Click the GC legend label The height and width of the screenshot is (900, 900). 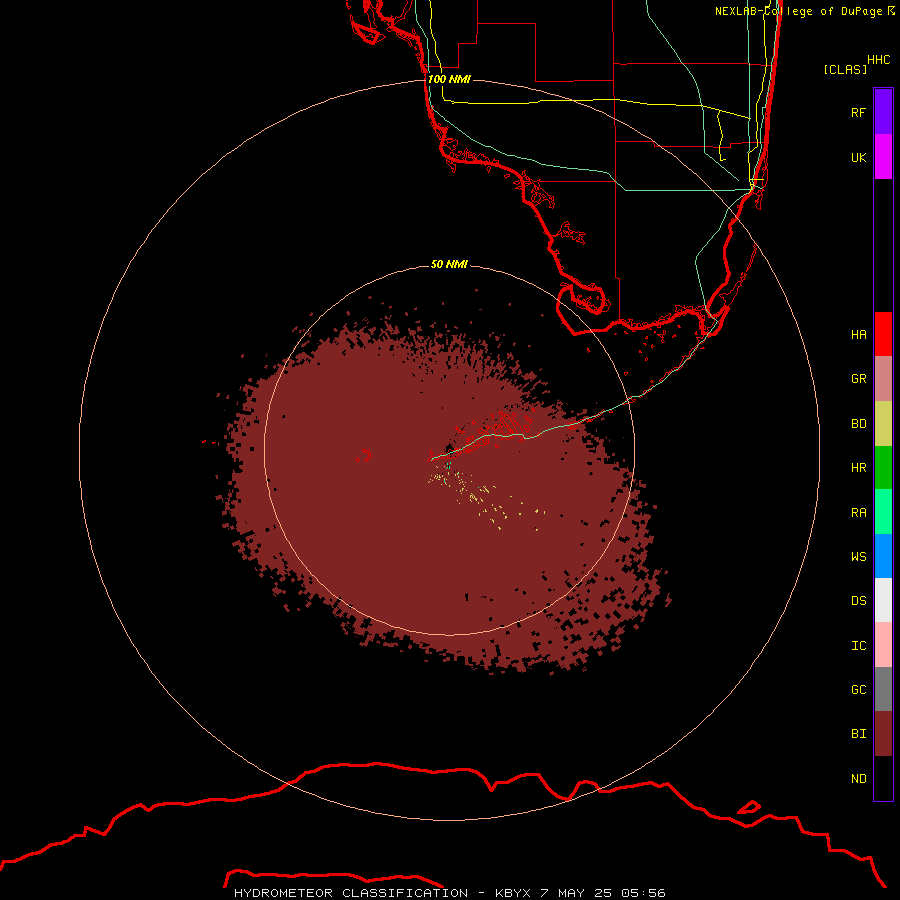pyautogui.click(x=858, y=690)
